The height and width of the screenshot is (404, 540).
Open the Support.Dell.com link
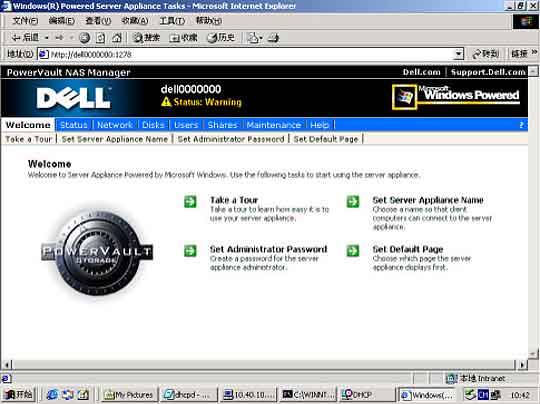click(x=488, y=72)
